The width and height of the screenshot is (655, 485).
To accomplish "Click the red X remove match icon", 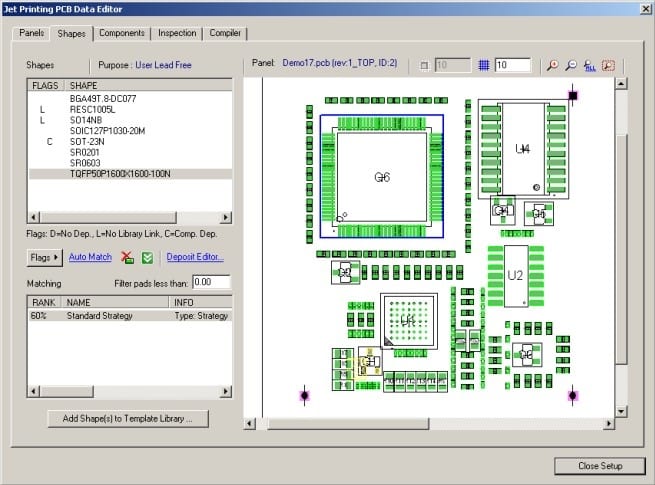I will 127,258.
